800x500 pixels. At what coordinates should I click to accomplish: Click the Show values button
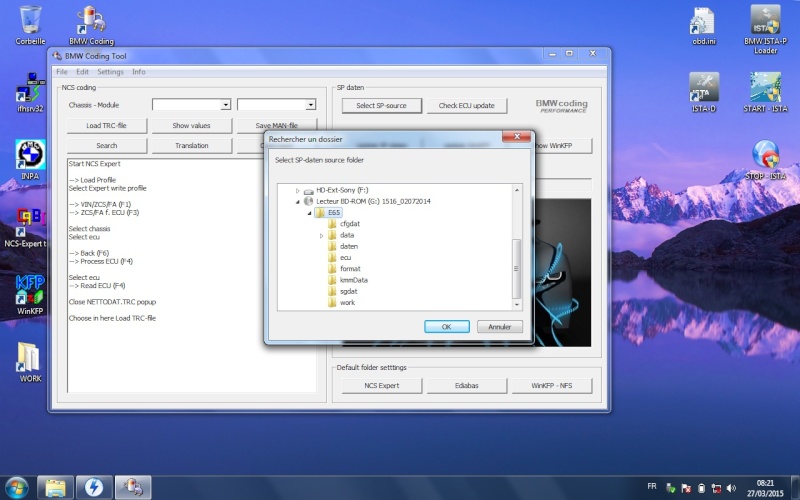coord(191,126)
